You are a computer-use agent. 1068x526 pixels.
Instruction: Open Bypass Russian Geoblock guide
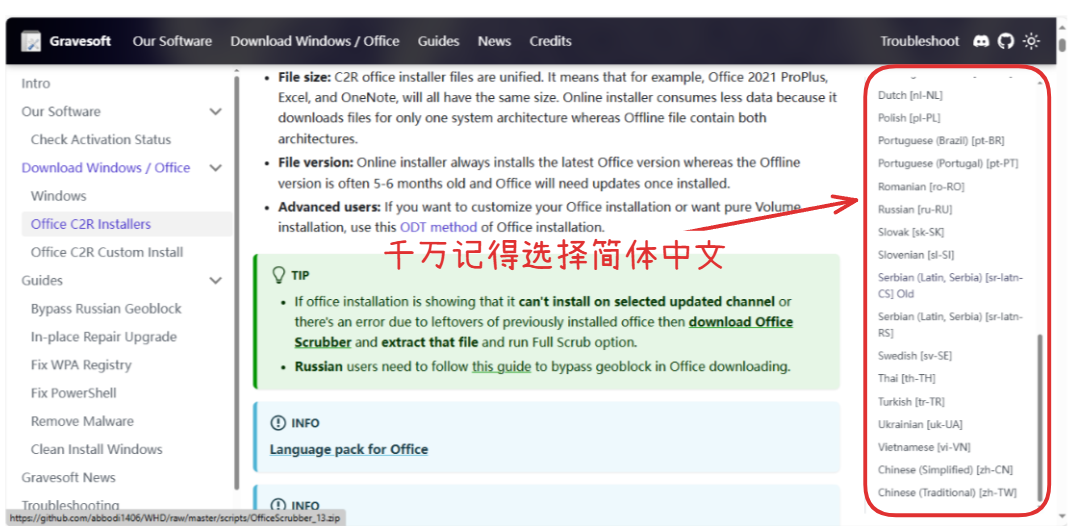click(106, 309)
